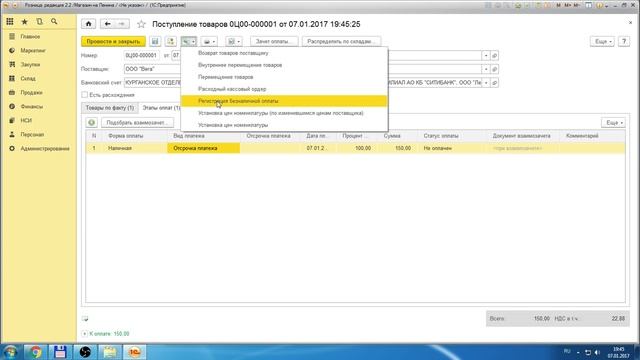This screenshot has width=640, height=360.
Task: Click the Банковский счет input field
Action: [153, 83]
